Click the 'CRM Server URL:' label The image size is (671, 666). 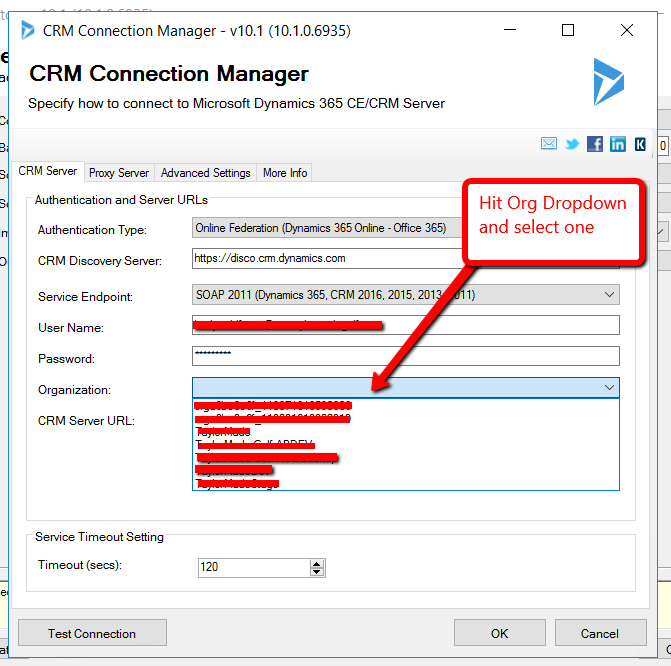[x=86, y=421]
